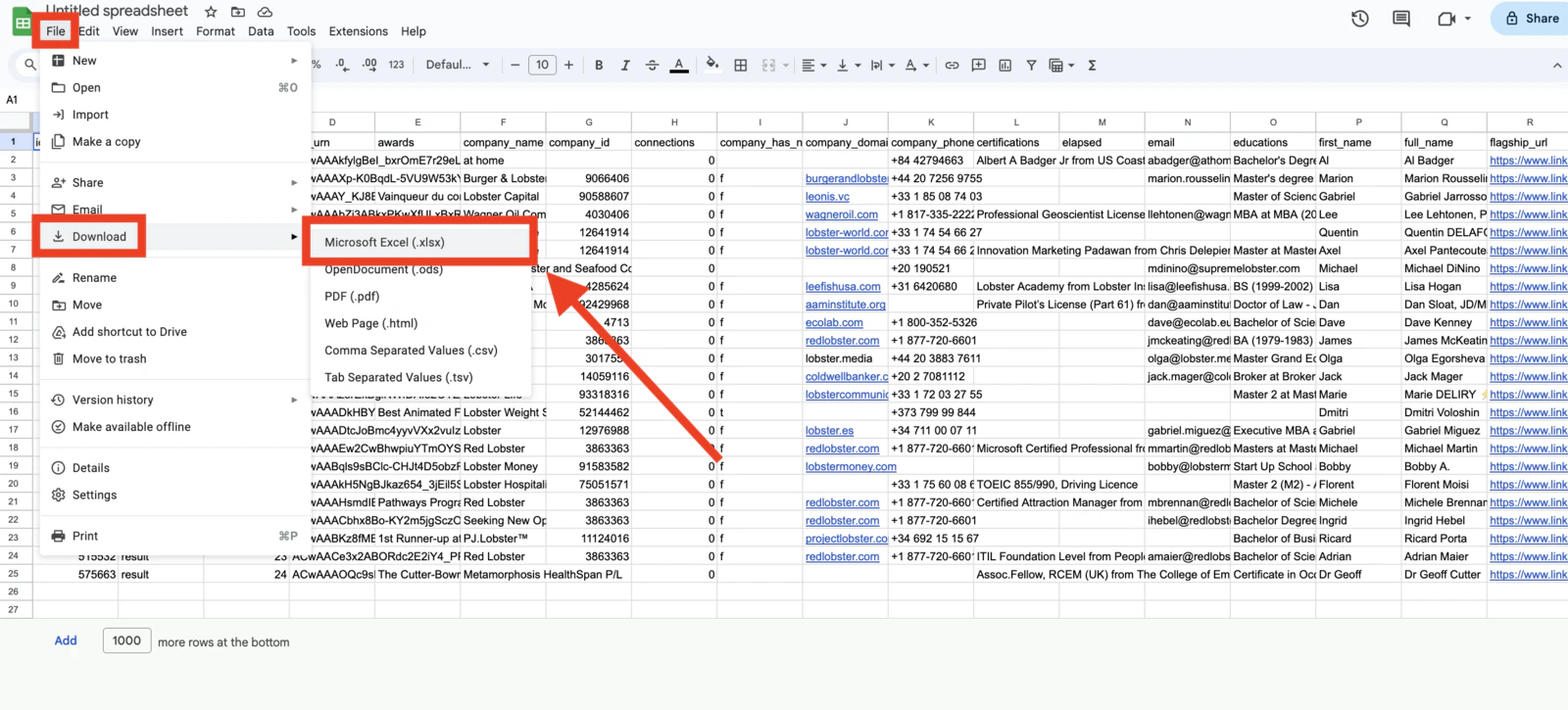Collapse the toolbar with the chevron

click(1556, 65)
